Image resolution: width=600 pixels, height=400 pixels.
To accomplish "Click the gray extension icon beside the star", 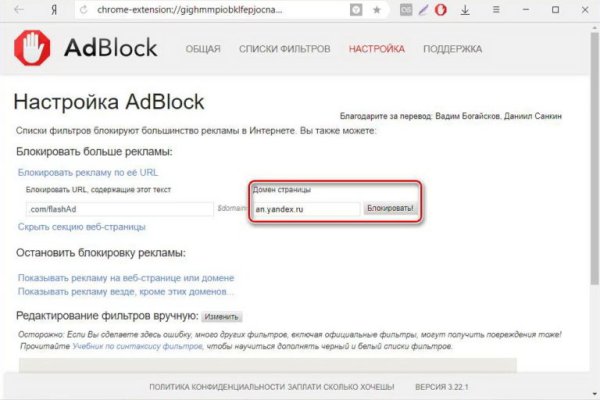I will point(405,10).
